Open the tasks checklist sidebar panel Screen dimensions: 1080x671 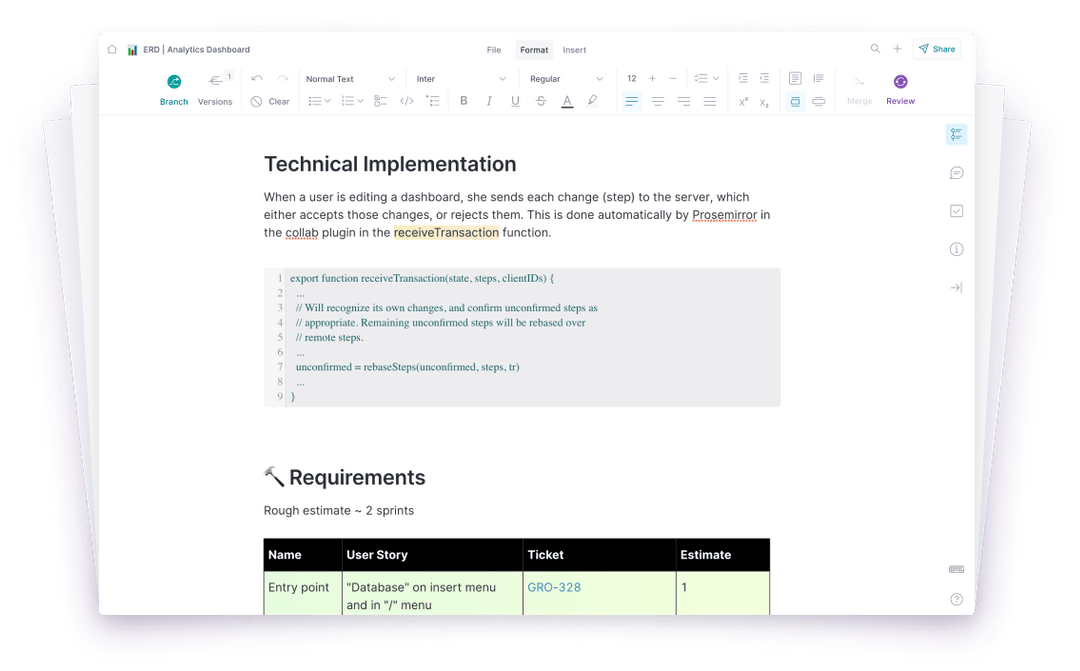(956, 211)
